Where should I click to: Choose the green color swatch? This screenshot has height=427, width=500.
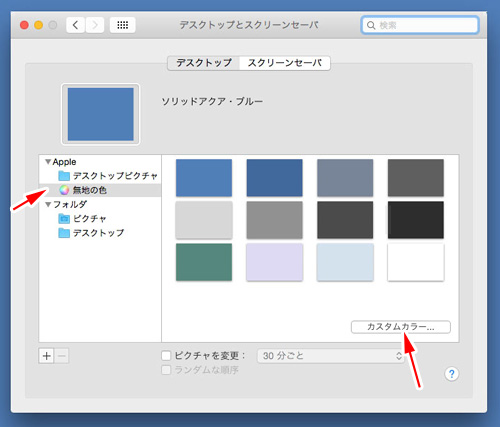pyautogui.click(x=204, y=262)
